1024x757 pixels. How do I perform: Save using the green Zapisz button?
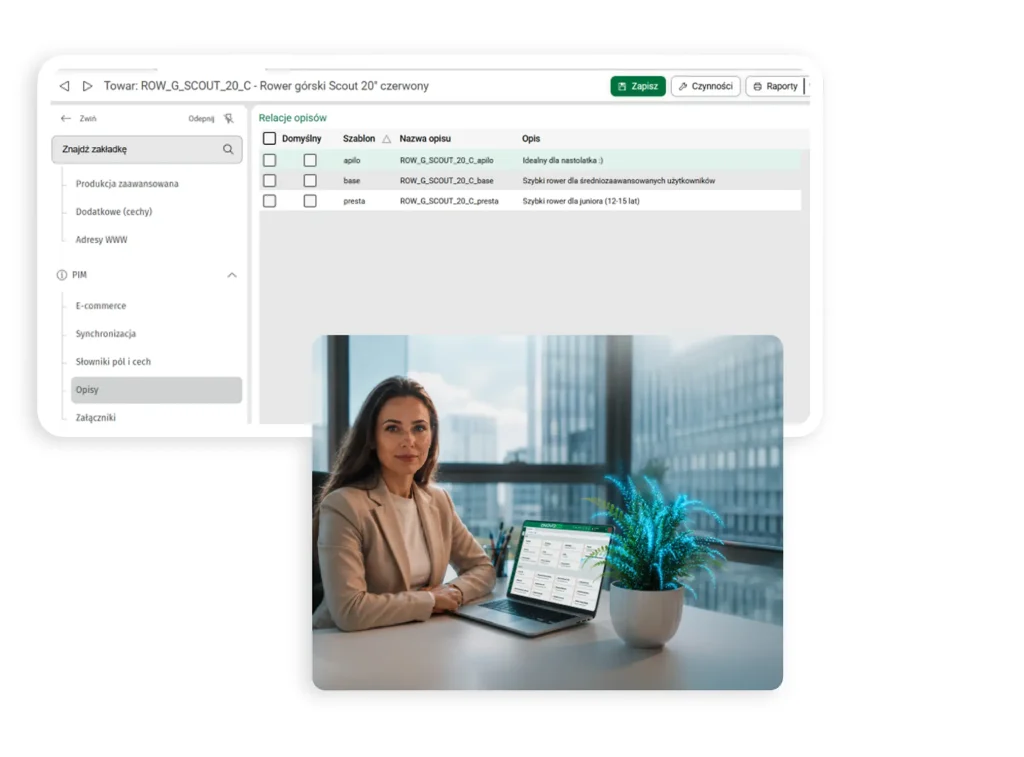click(638, 86)
